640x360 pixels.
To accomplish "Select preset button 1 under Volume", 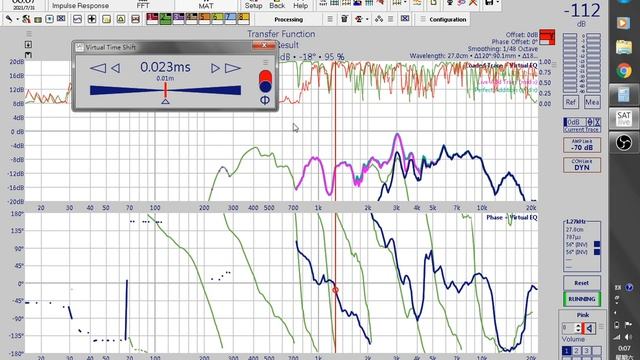I will pos(566,351).
